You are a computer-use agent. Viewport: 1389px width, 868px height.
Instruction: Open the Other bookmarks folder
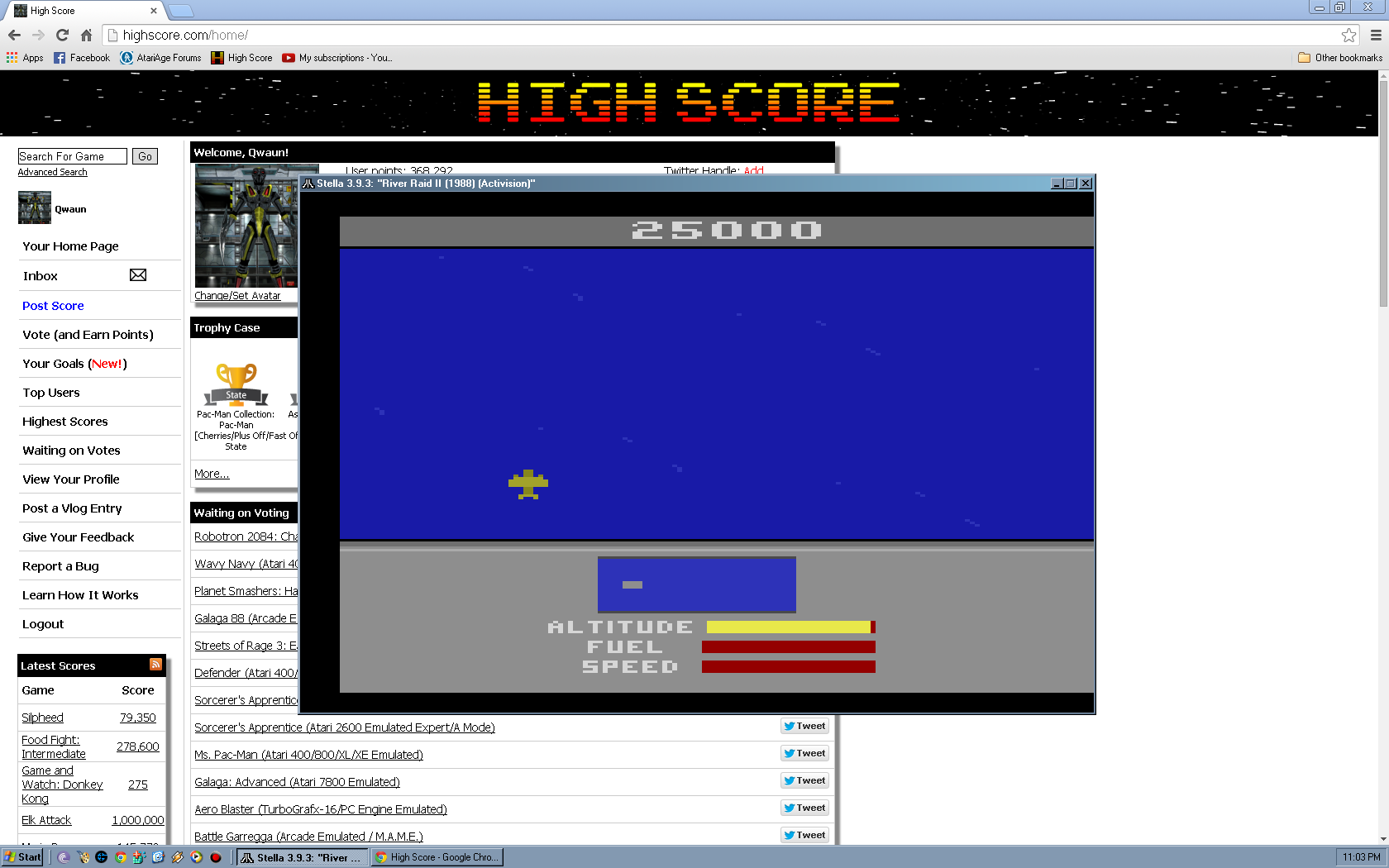pos(1339,58)
